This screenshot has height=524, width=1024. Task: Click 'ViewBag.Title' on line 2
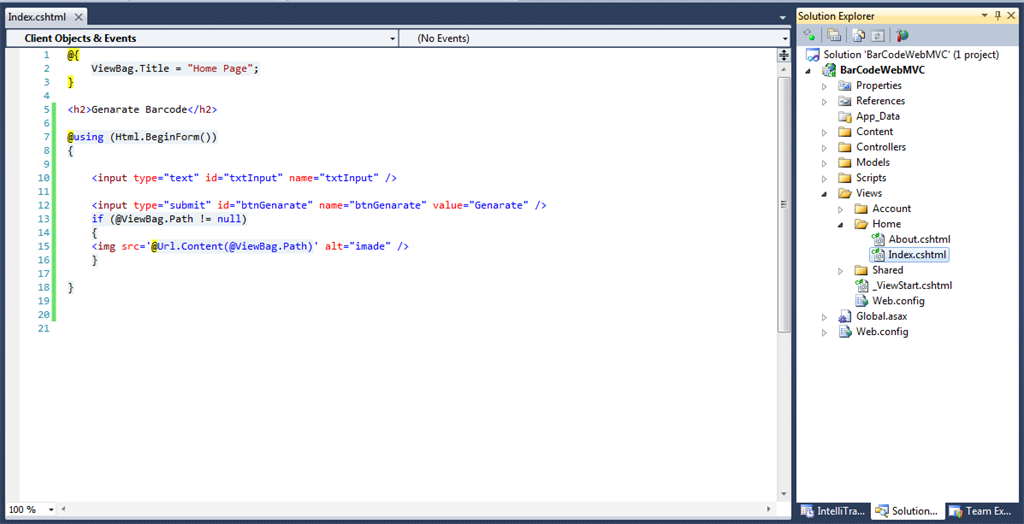click(130, 68)
